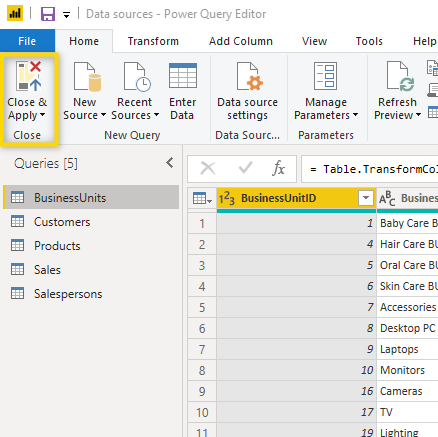Click the Monitors cell
The image size is (438, 437).
tap(407, 370)
